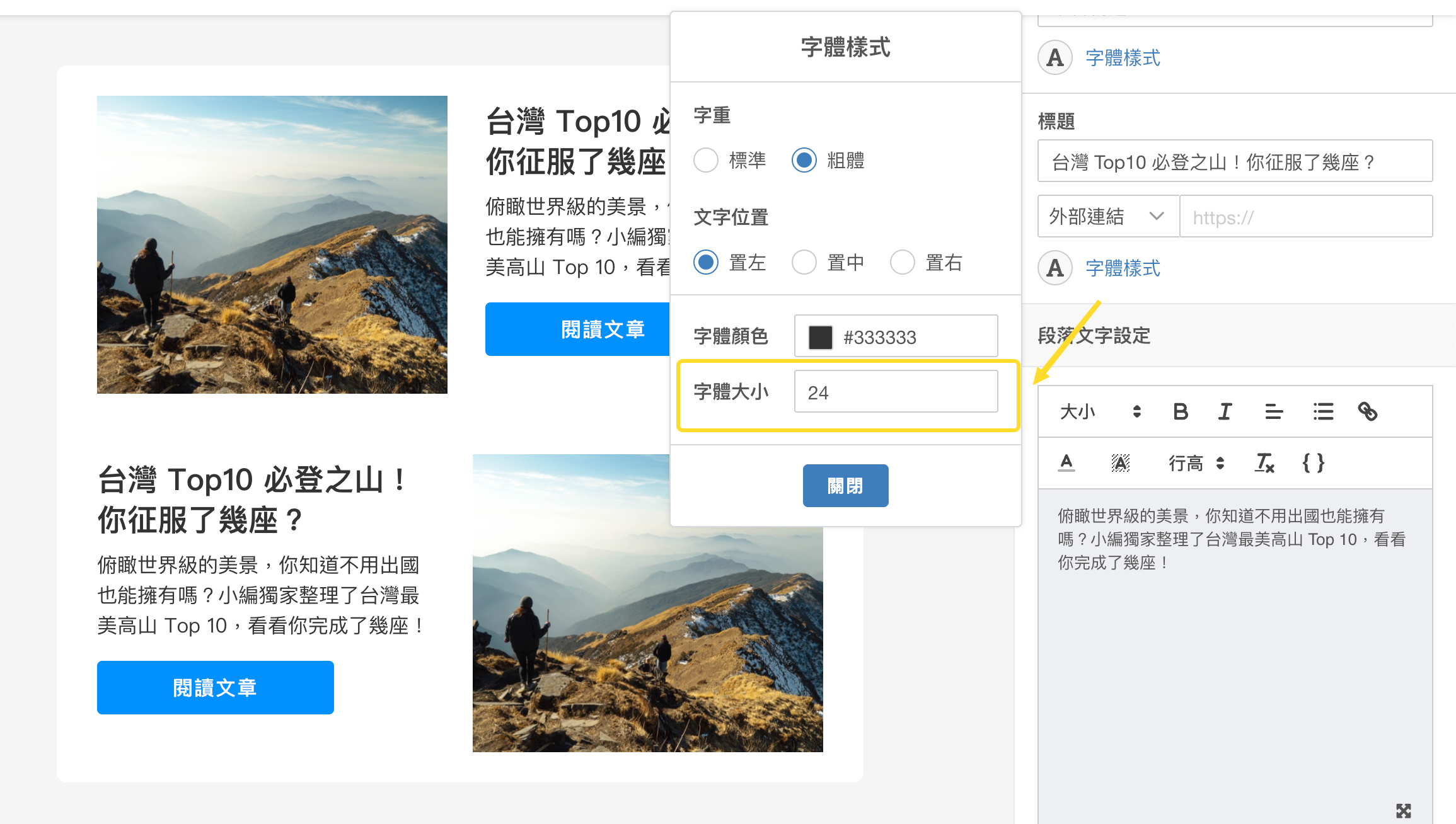Screen dimensions: 1456x824
Task: Open the text alignment tool
Action: (1274, 412)
